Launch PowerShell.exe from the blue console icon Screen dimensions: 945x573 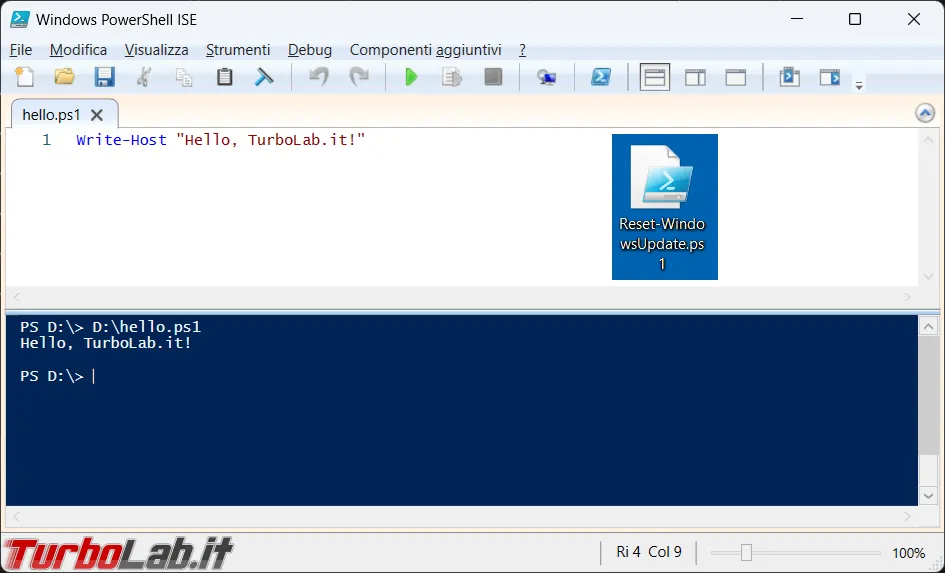tap(601, 77)
